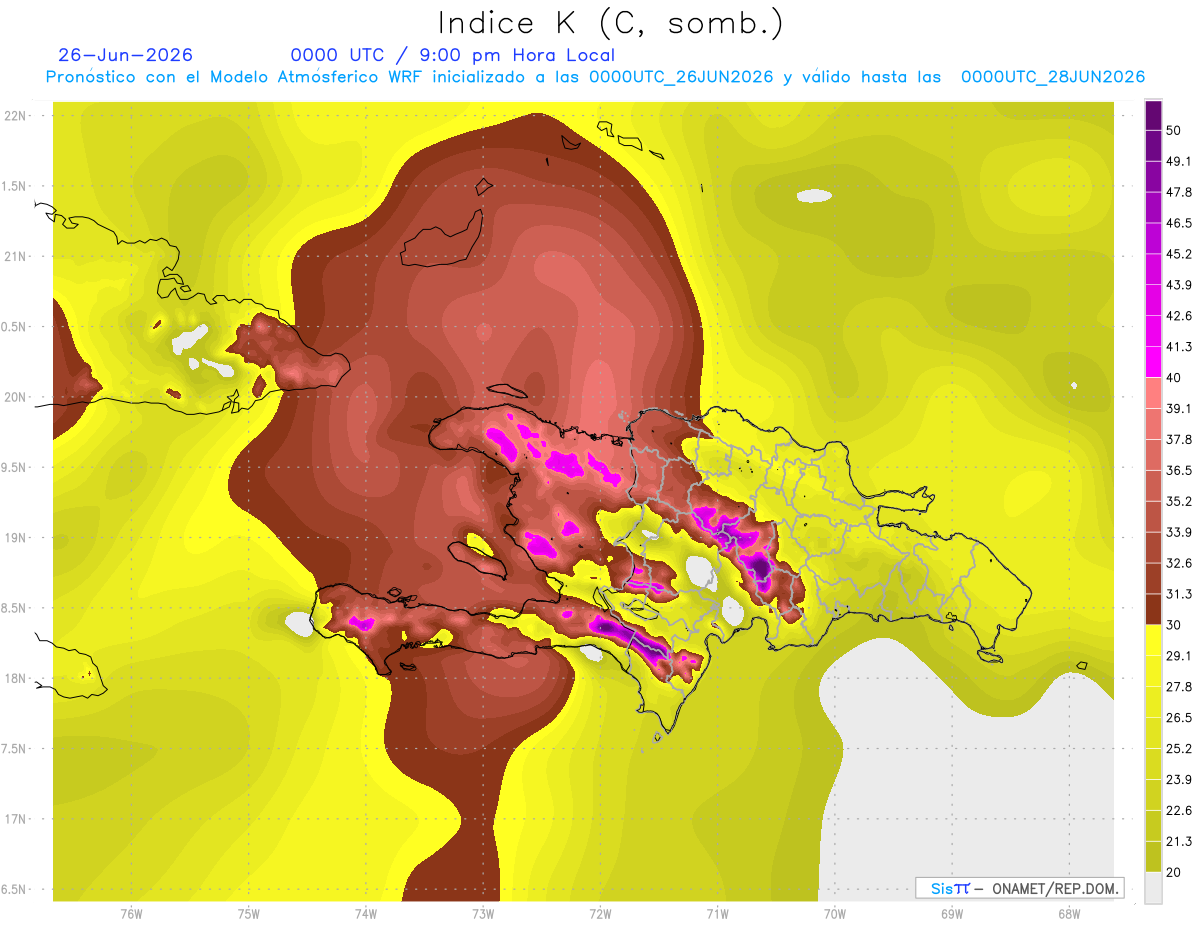Screen dimensions: 1200x927
Task: Click the '50' colorbar label
Action: point(1175,131)
